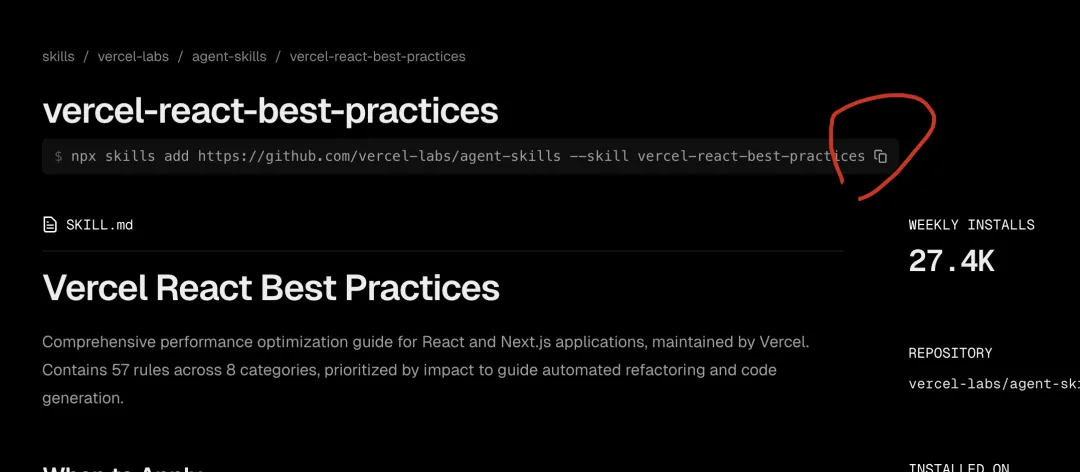Click the INSTALLED ON section label
Viewport: 1080px width, 472px height.
[958, 467]
